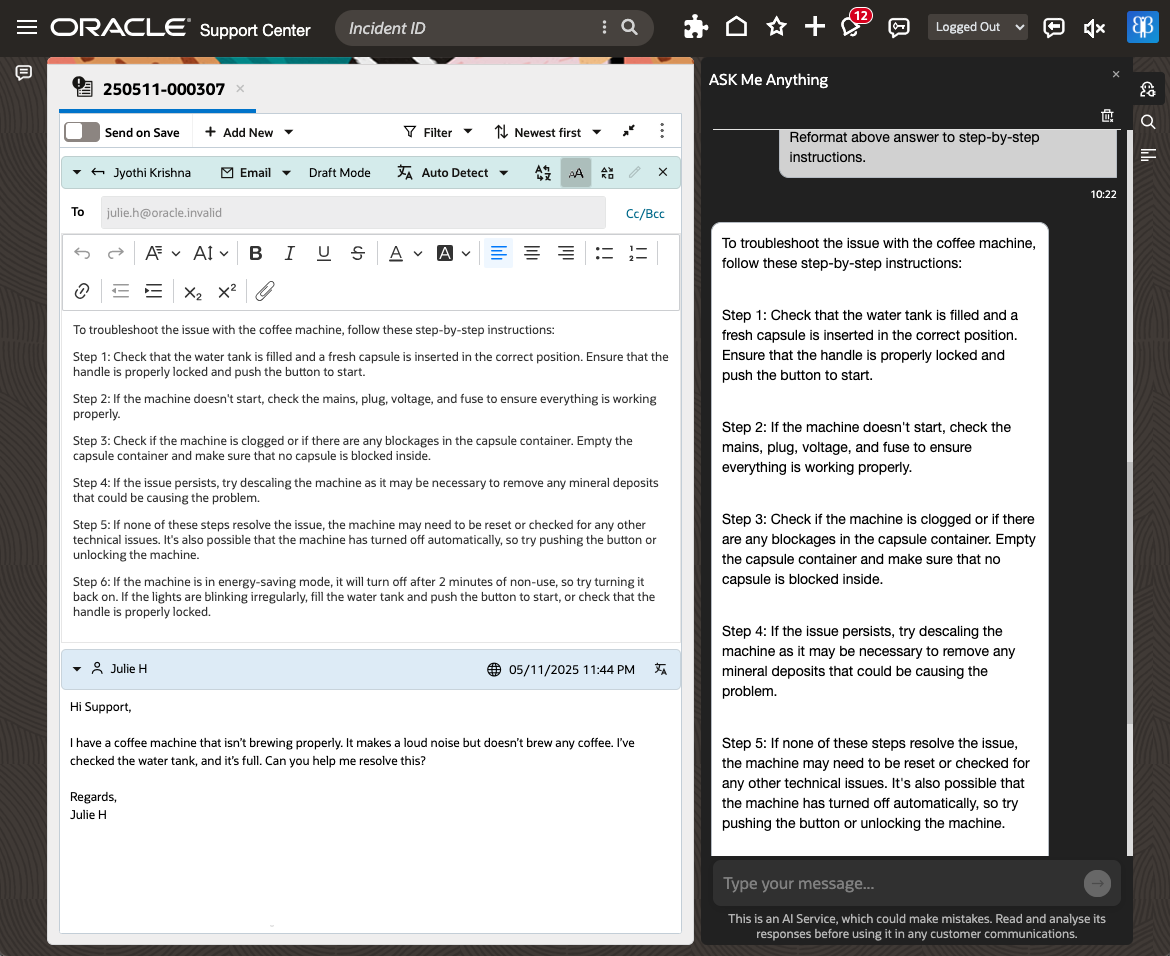The height and width of the screenshot is (956, 1170).
Task: Collapse the Julie H message
Action: 77,669
